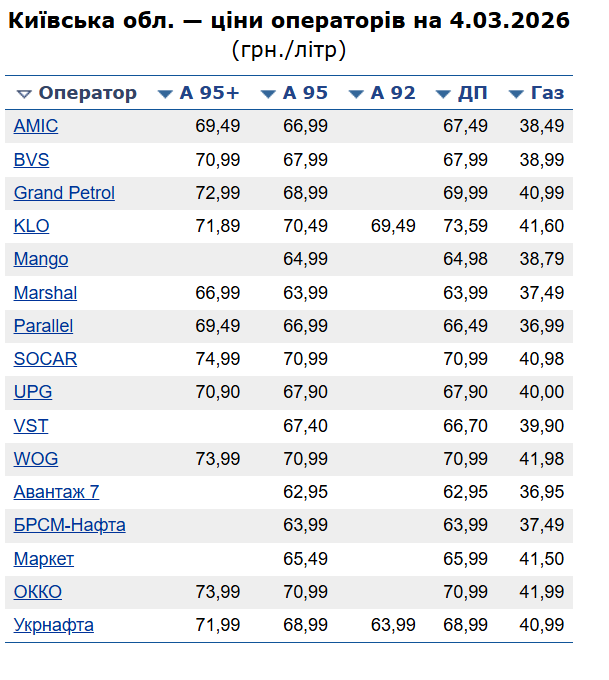
Task: Click the sort arrow beside Газ
Action: [516, 94]
